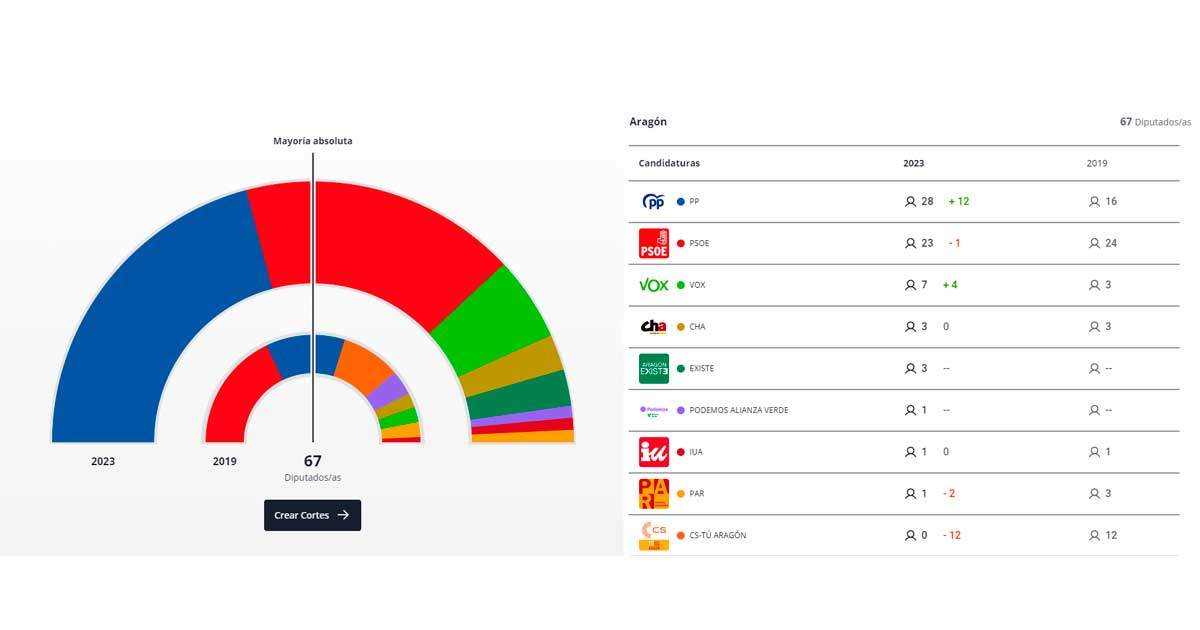Image resolution: width=1200 pixels, height=630 pixels.
Task: Click the Podemos Alianza Verde logo
Action: pos(653,410)
